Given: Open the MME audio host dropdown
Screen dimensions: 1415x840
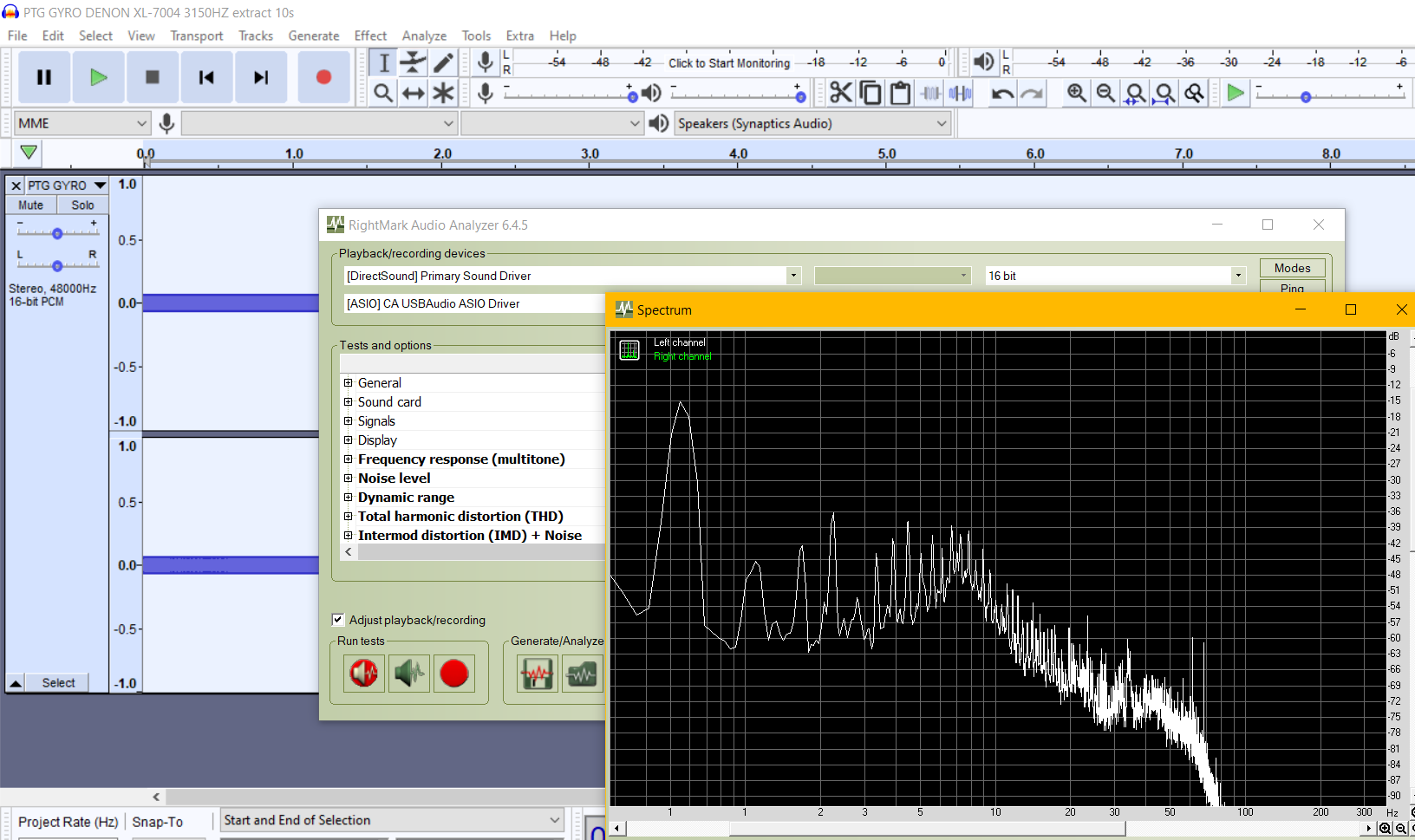Looking at the screenshot, I should pyautogui.click(x=82, y=123).
